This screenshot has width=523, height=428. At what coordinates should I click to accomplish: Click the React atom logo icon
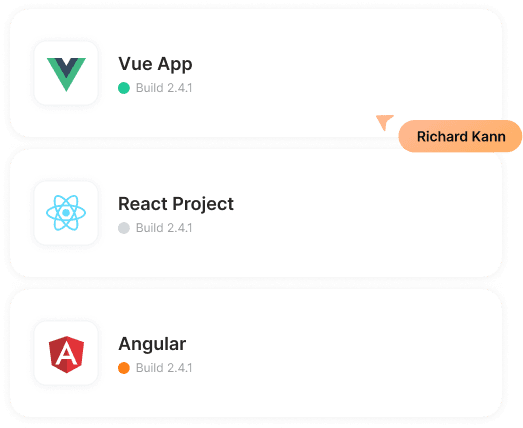[x=66, y=213]
